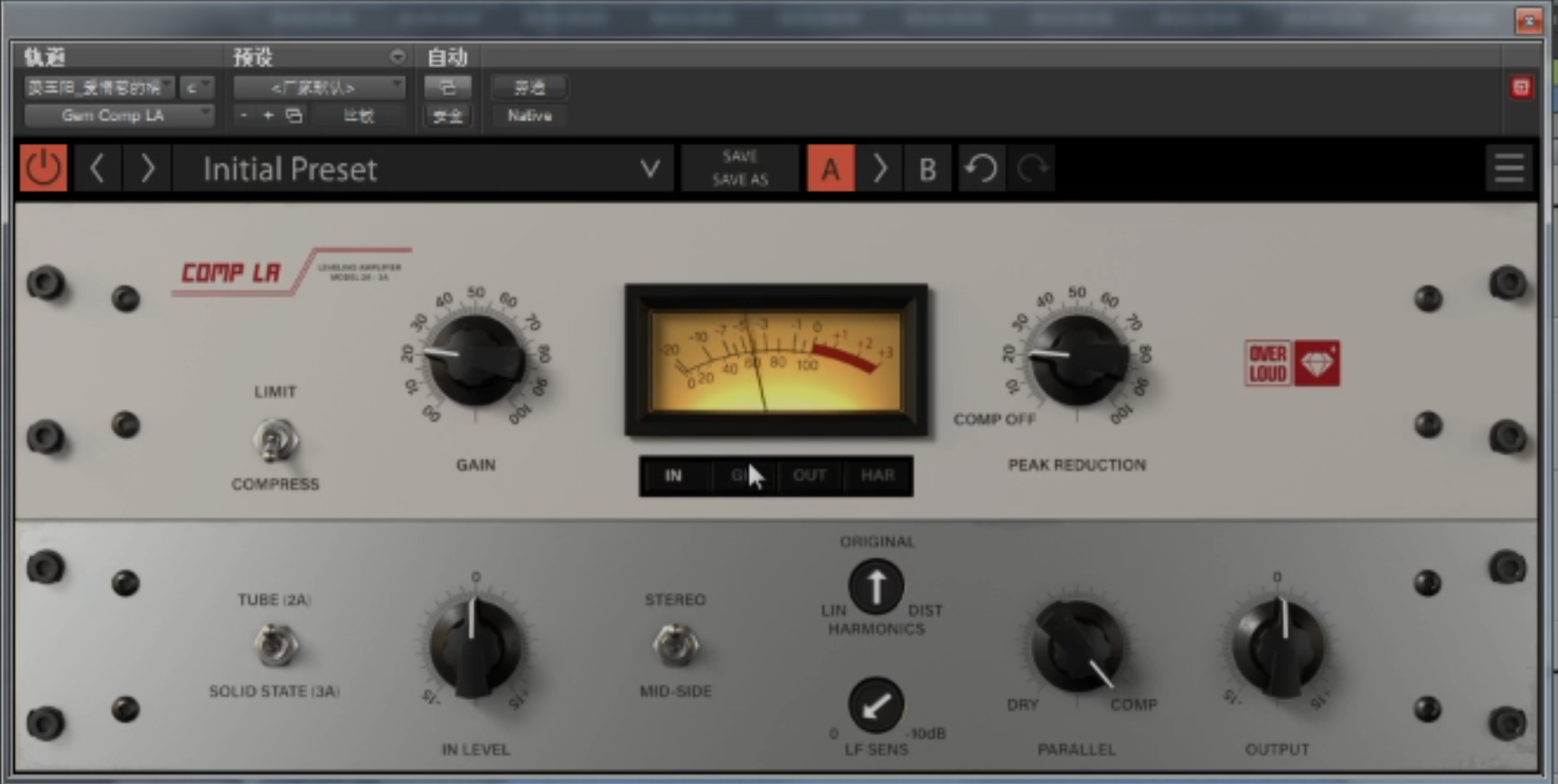This screenshot has height=784, width=1558.
Task: Click the Peak Reduction knob
Action: tap(1077, 359)
